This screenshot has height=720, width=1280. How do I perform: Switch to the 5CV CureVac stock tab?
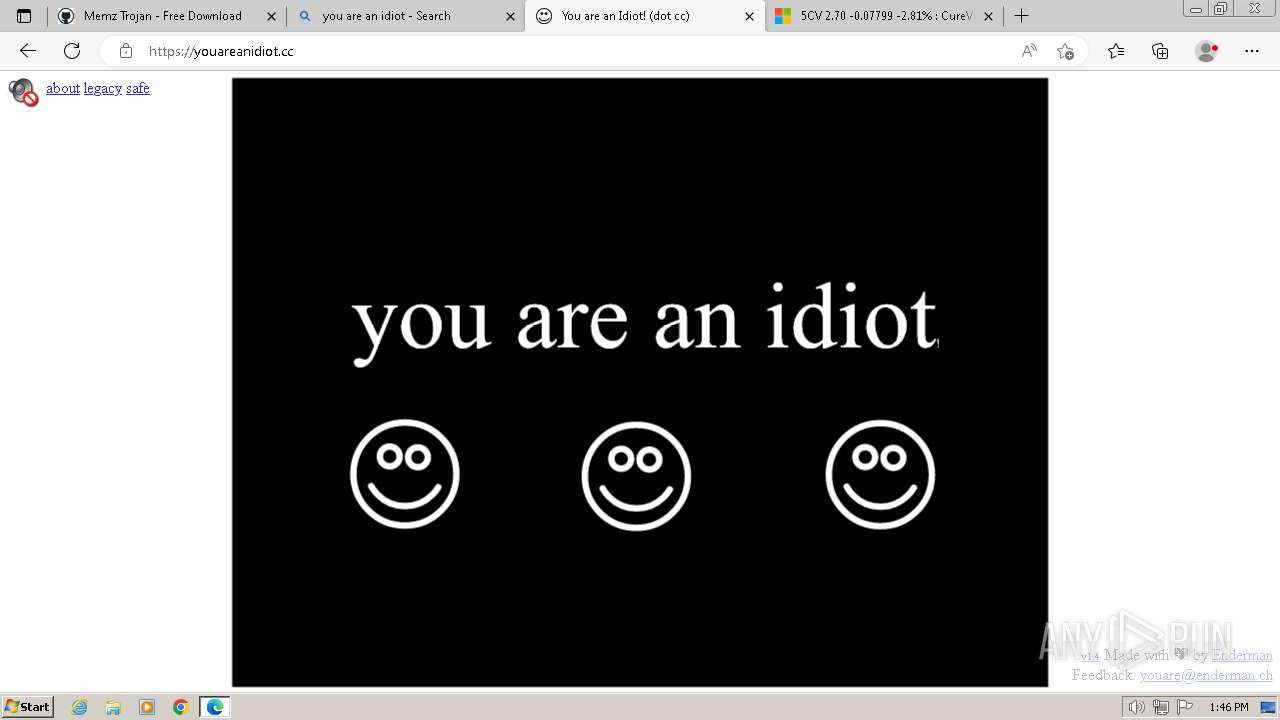pyautogui.click(x=884, y=16)
